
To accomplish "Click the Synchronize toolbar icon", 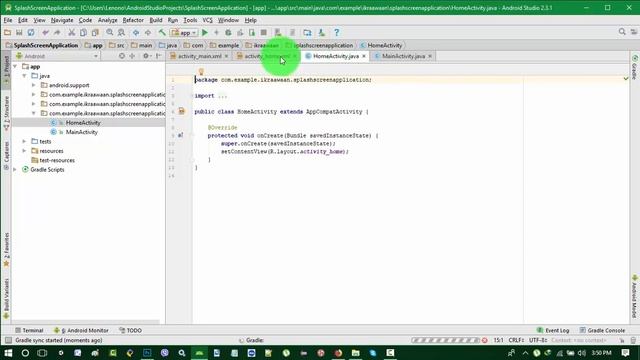I will tap(31, 32).
